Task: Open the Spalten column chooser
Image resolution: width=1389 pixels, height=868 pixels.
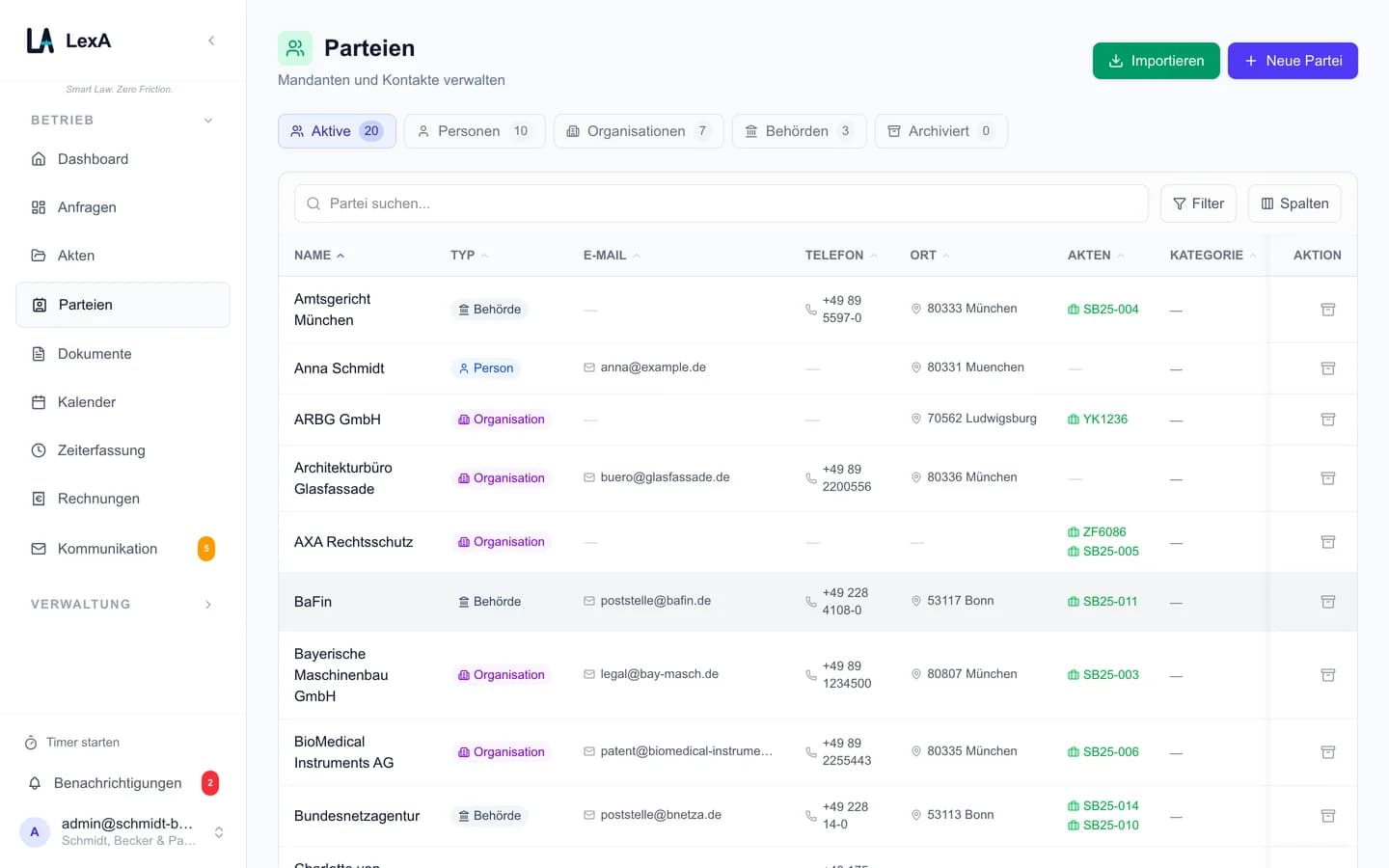Action: [1294, 203]
